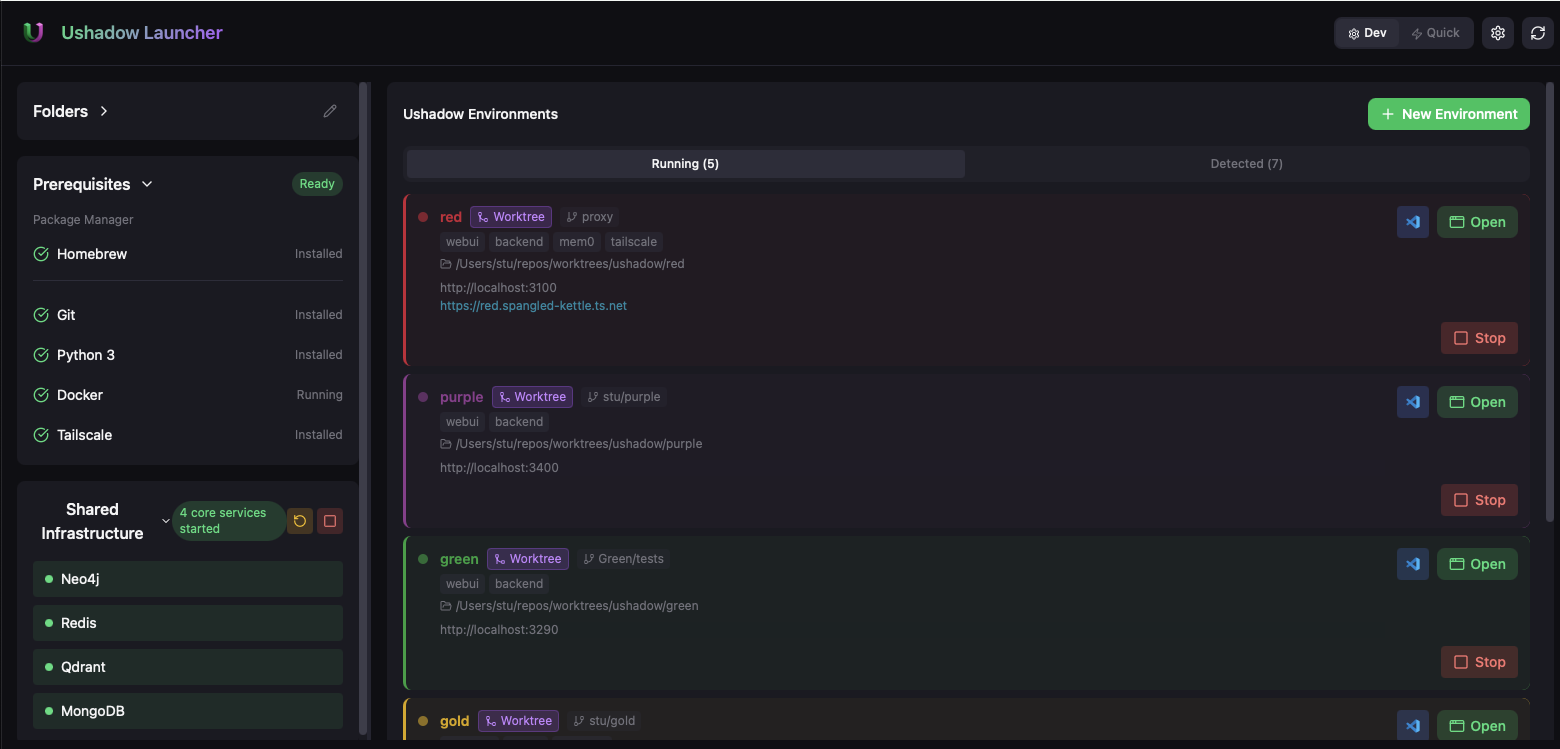Viewport: 1560px width, 749px height.
Task: Switch to Quick mode
Action: [x=1436, y=32]
